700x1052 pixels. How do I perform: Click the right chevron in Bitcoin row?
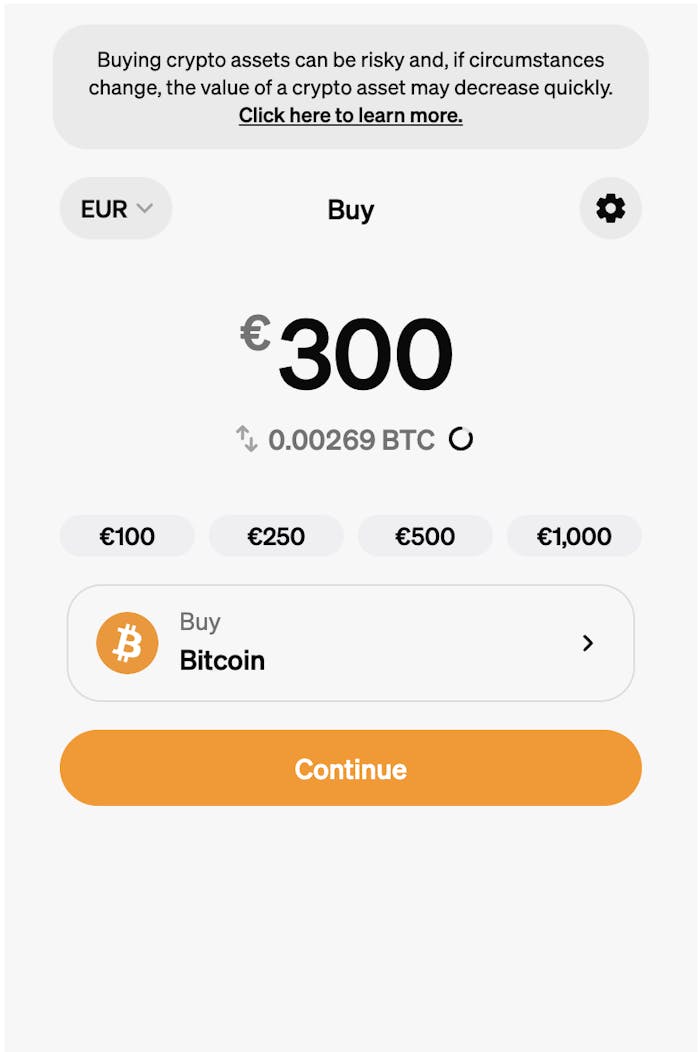point(588,643)
